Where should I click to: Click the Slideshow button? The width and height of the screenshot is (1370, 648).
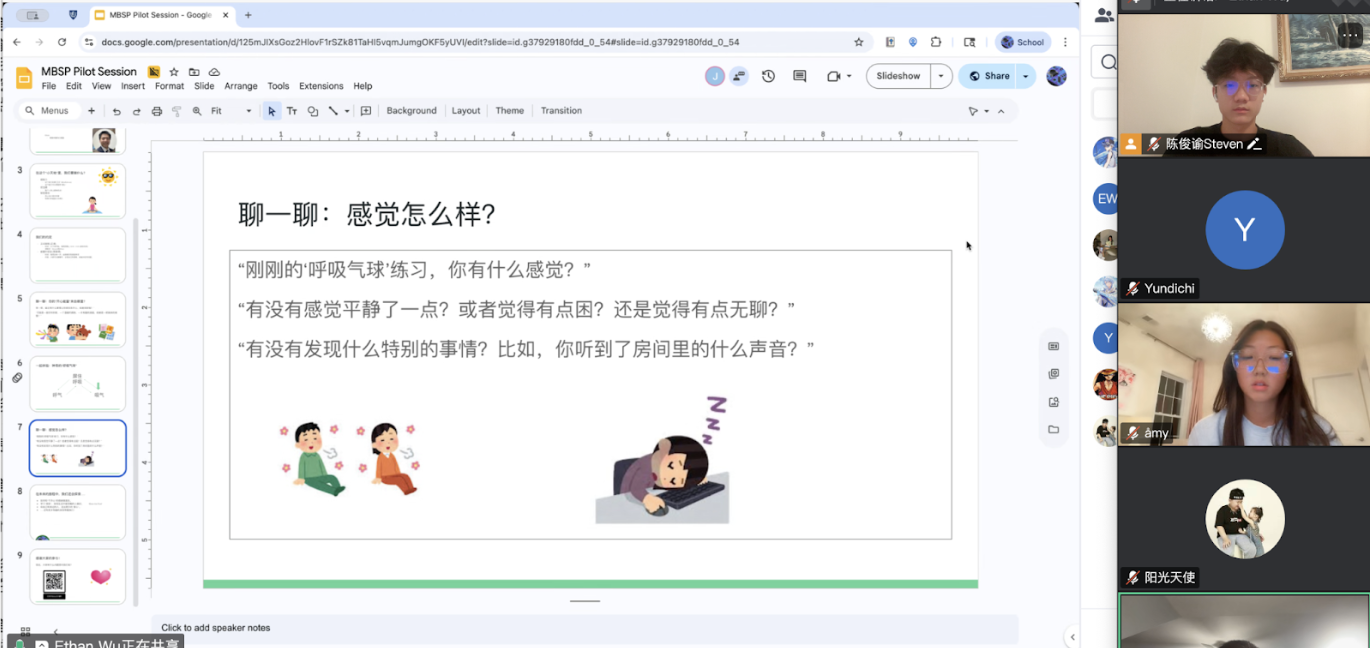click(898, 76)
